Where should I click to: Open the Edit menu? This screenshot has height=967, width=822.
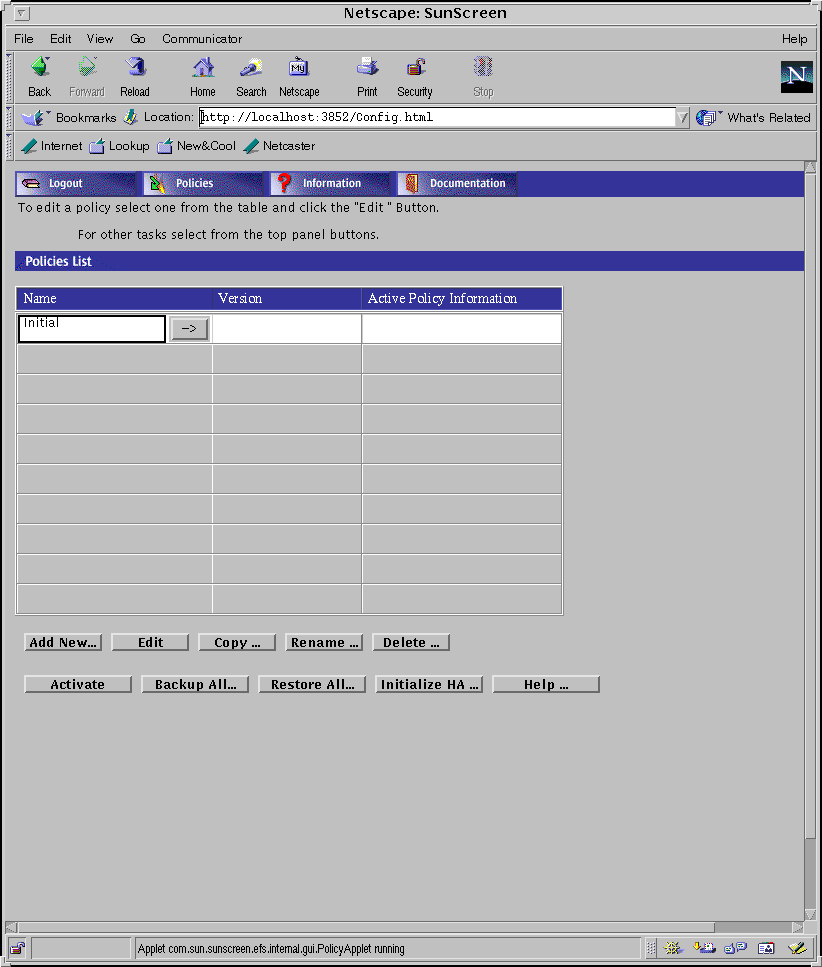(60, 39)
